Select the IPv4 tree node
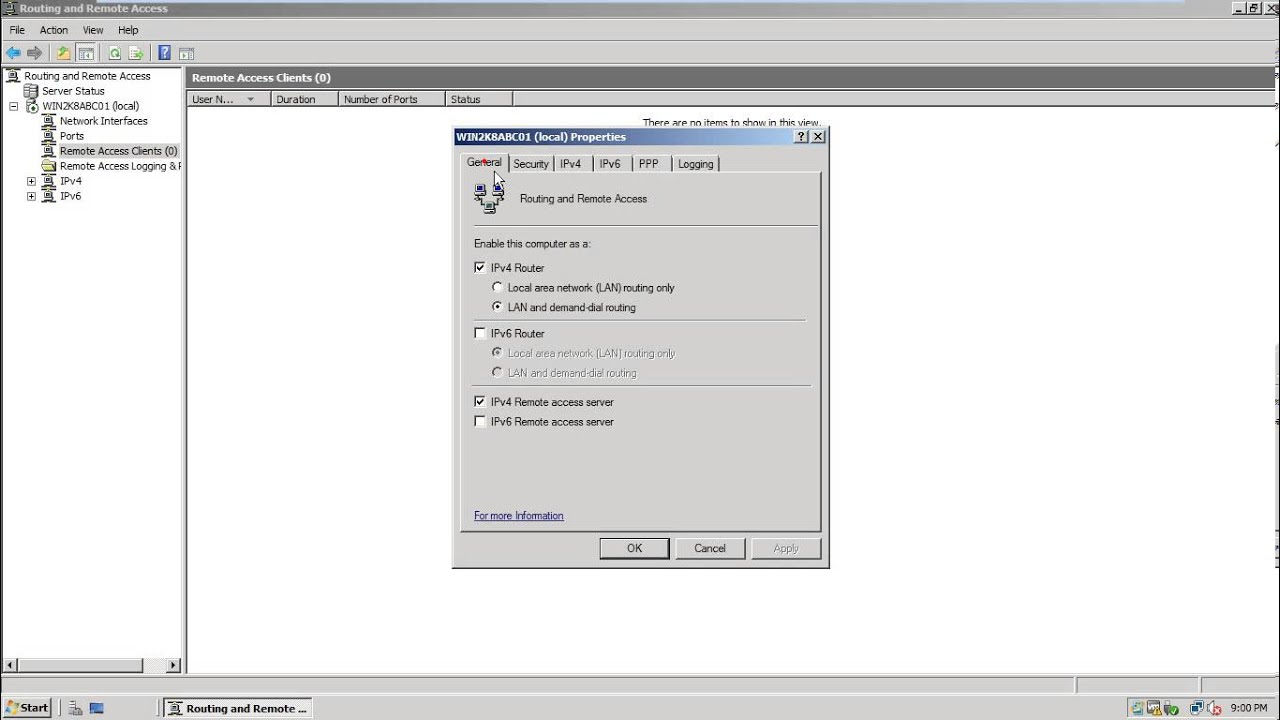Viewport: 1280px width, 720px height. click(x=70, y=181)
